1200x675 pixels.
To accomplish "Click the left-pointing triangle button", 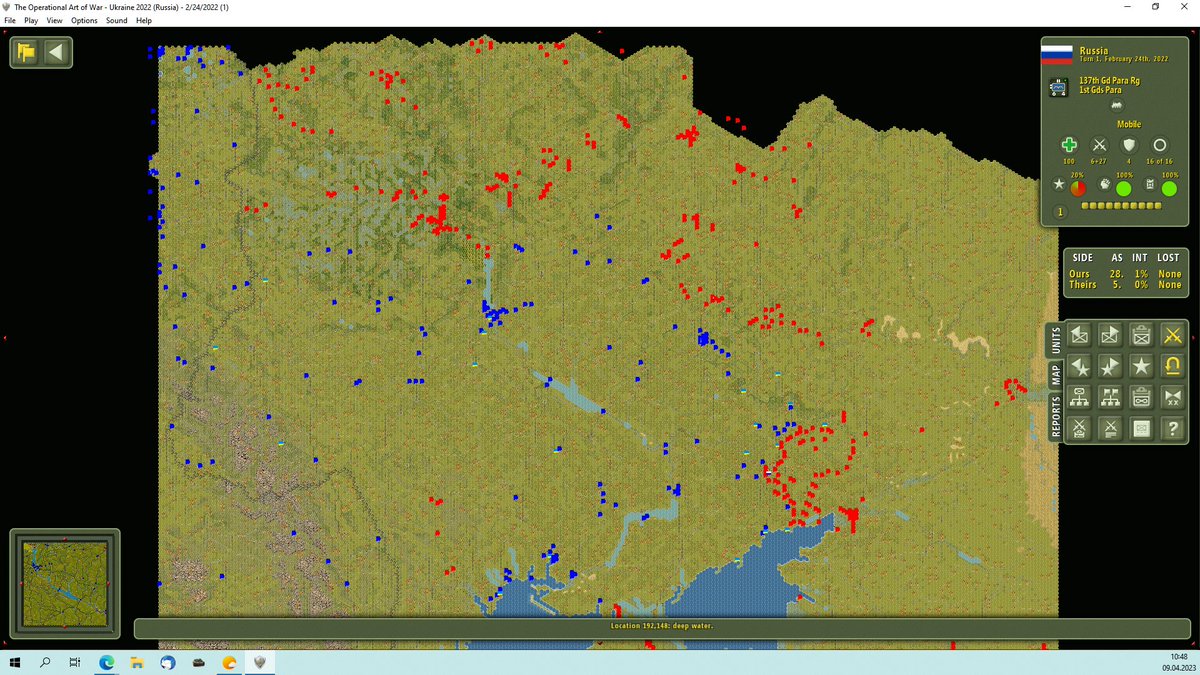I will click(x=57, y=52).
